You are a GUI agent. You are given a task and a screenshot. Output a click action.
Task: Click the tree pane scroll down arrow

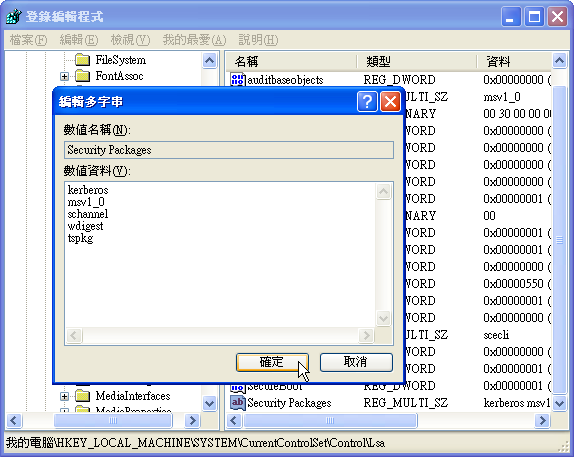209,404
